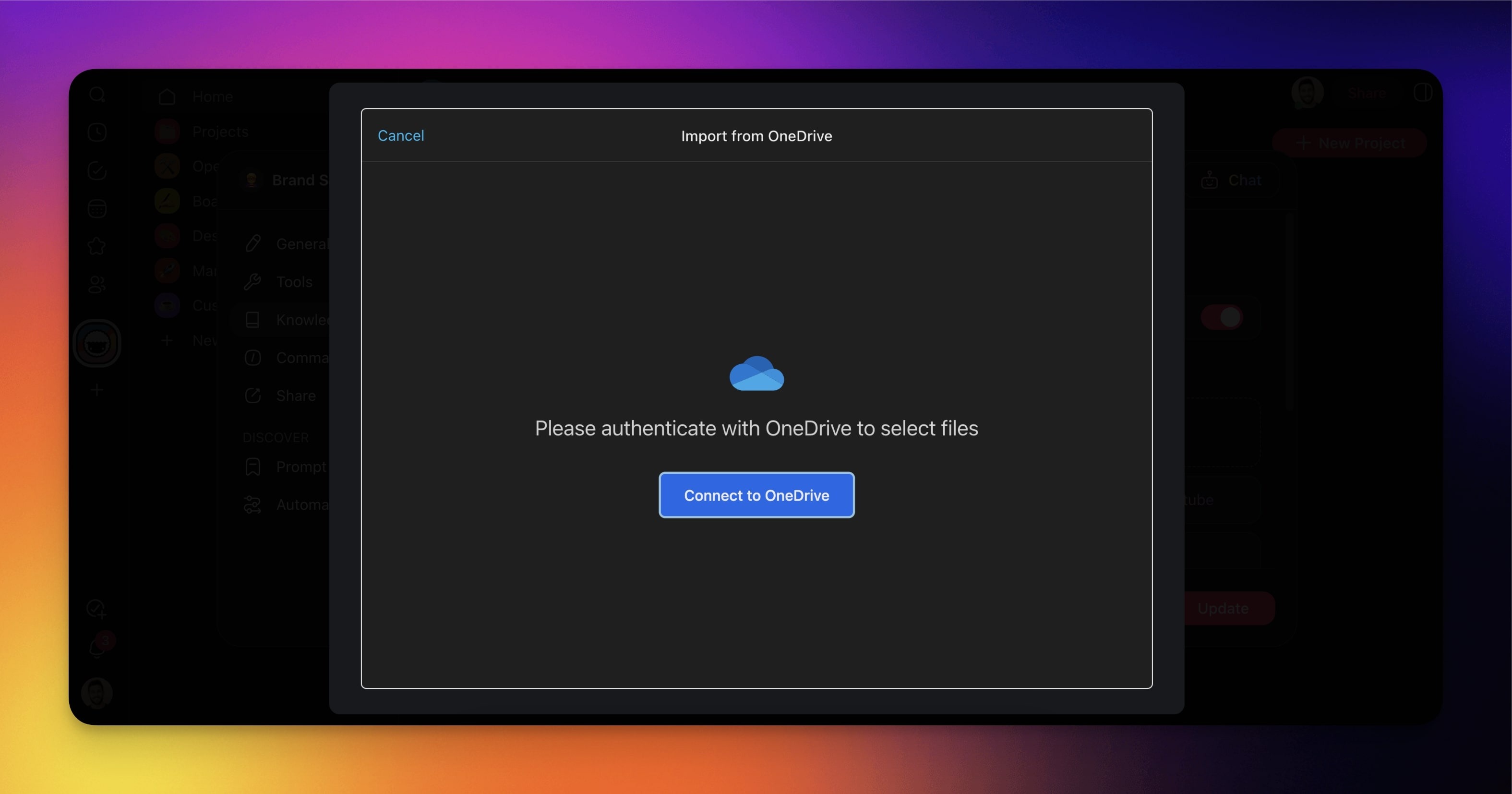Screen dimensions: 1512x794
Task: Open the Tools settings section
Action: (294, 282)
